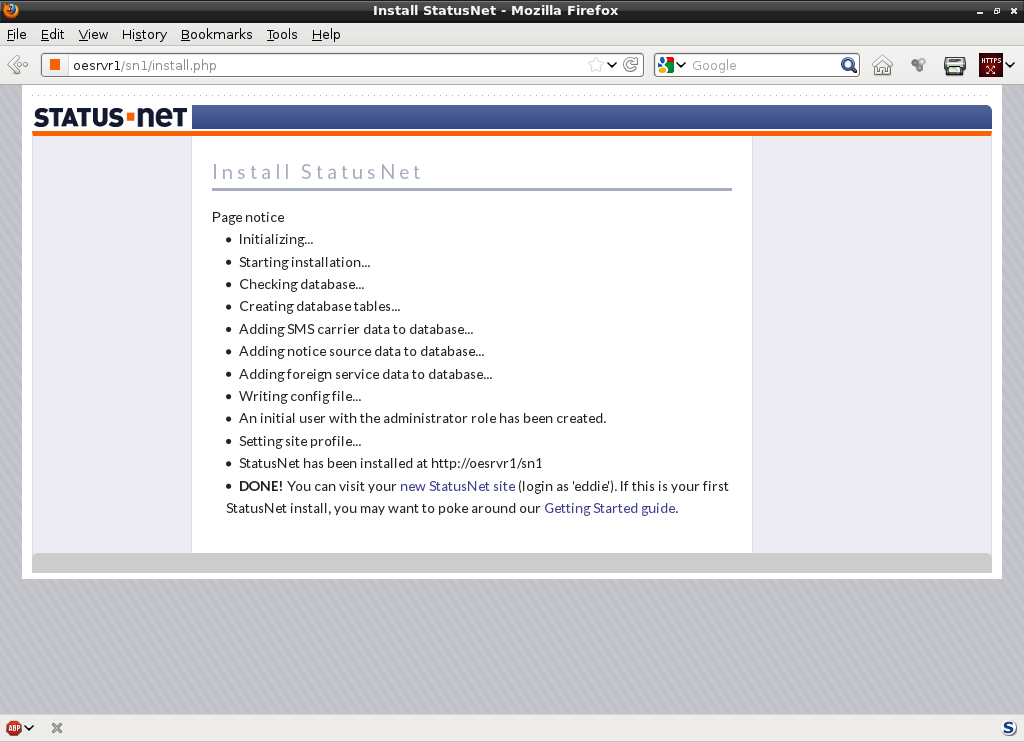Open the 'Getting Started guide' link

[609, 508]
